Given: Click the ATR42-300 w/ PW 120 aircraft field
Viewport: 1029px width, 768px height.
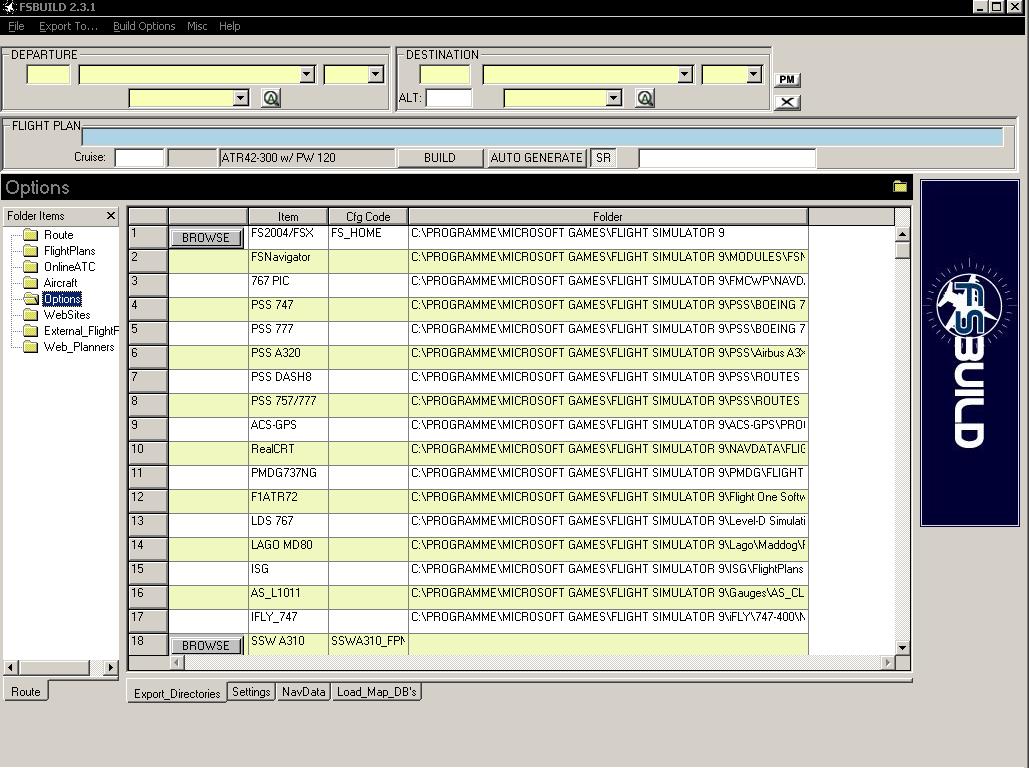Looking at the screenshot, I should 307,158.
